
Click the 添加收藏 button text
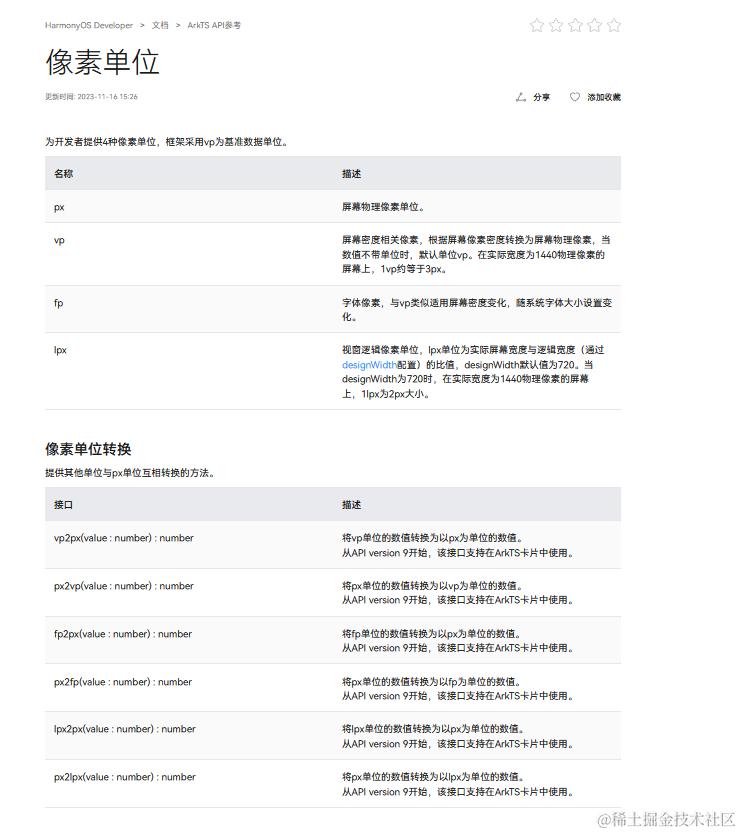tap(604, 97)
